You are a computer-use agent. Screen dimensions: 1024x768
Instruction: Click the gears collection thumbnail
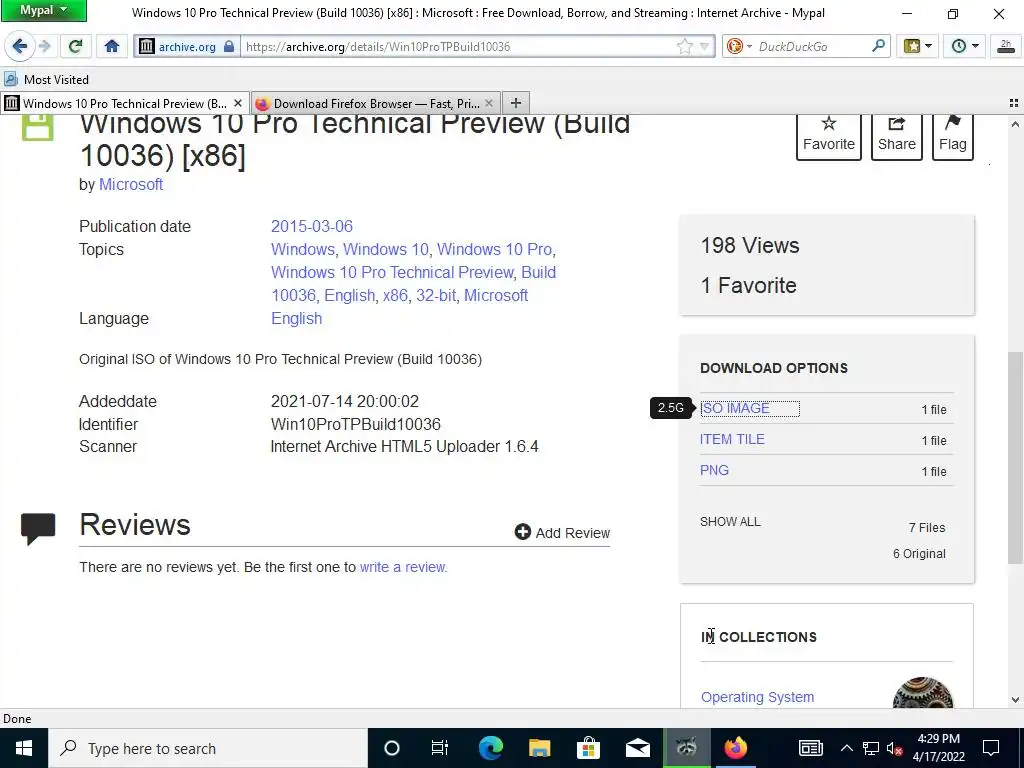pyautogui.click(x=922, y=694)
